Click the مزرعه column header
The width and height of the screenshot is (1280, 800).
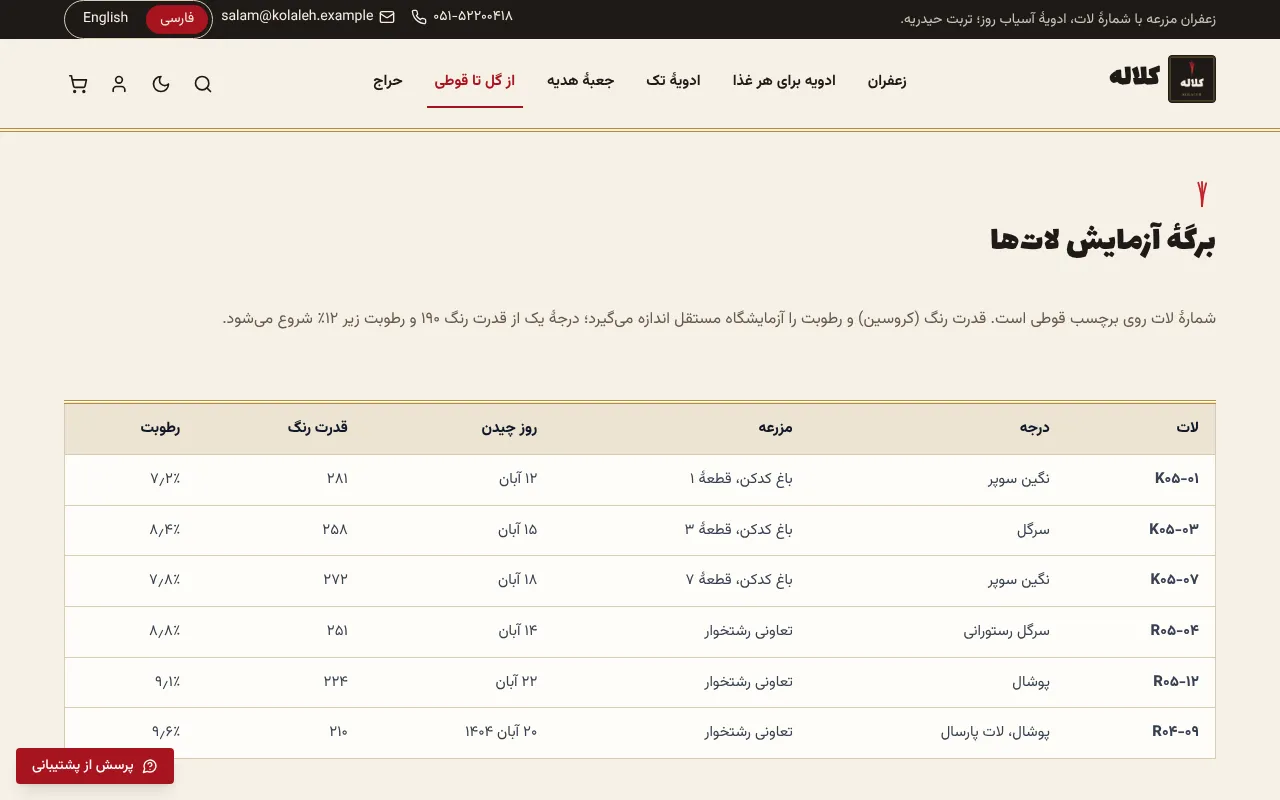(775, 428)
